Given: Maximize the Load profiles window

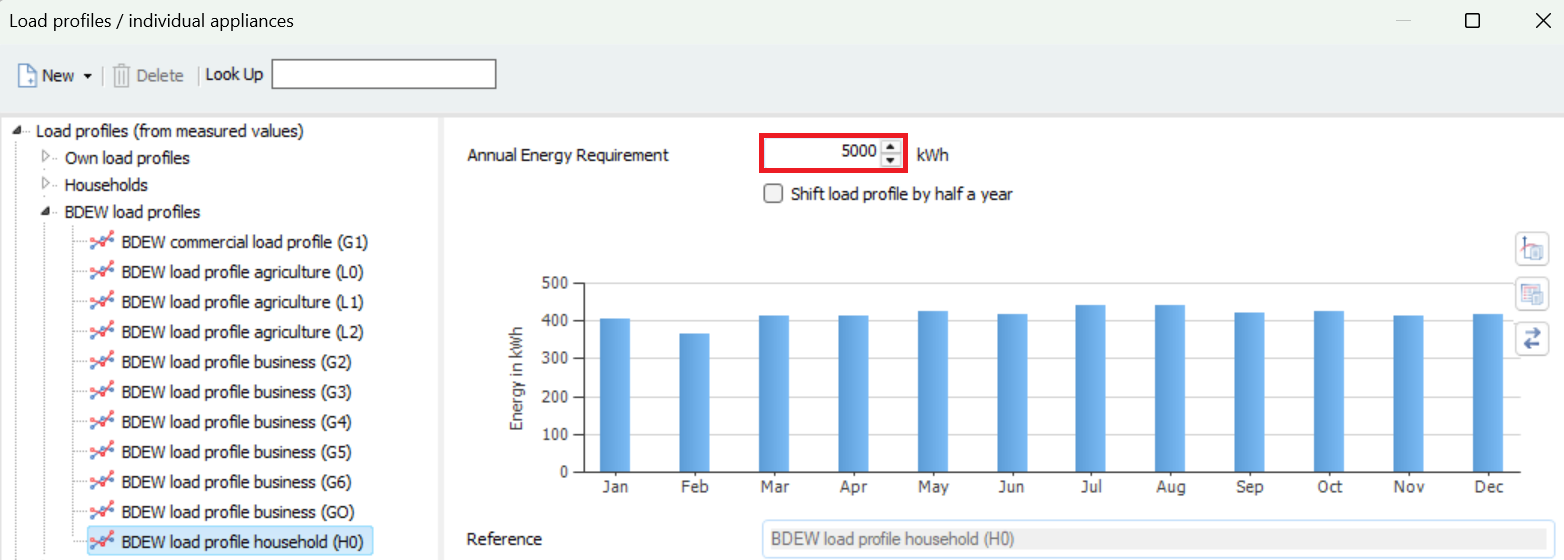Looking at the screenshot, I should (1472, 21).
